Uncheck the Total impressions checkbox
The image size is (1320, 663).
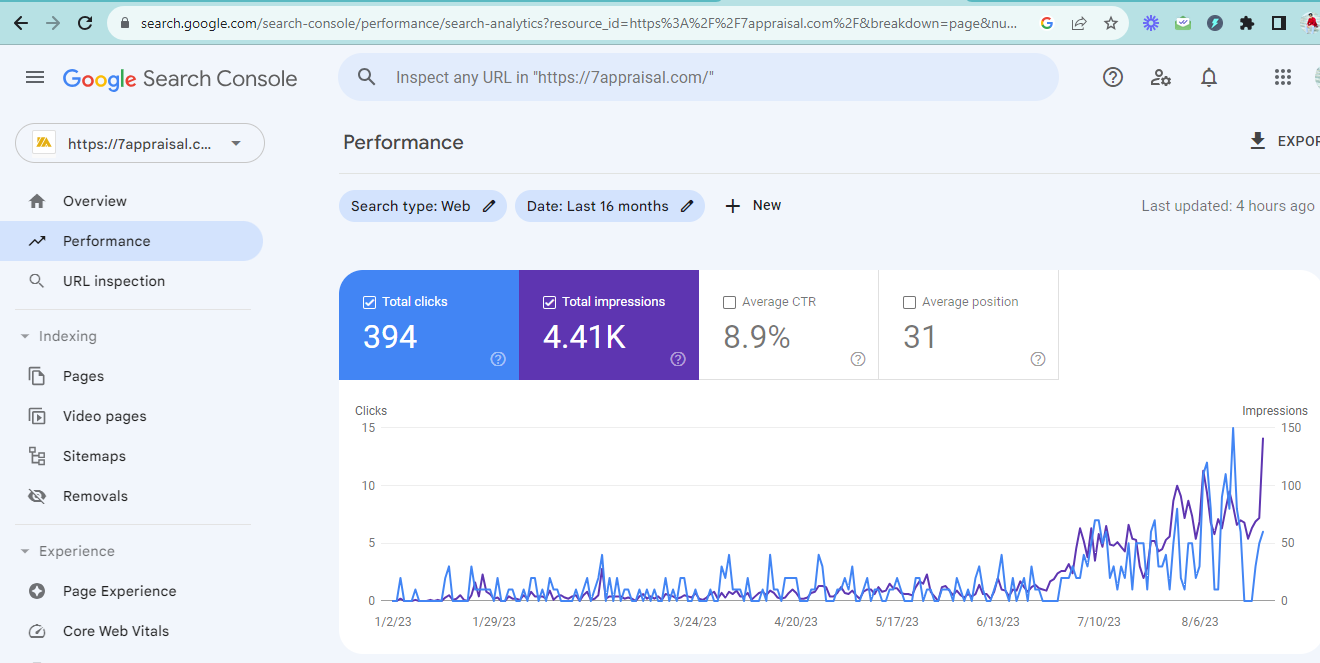(x=549, y=302)
